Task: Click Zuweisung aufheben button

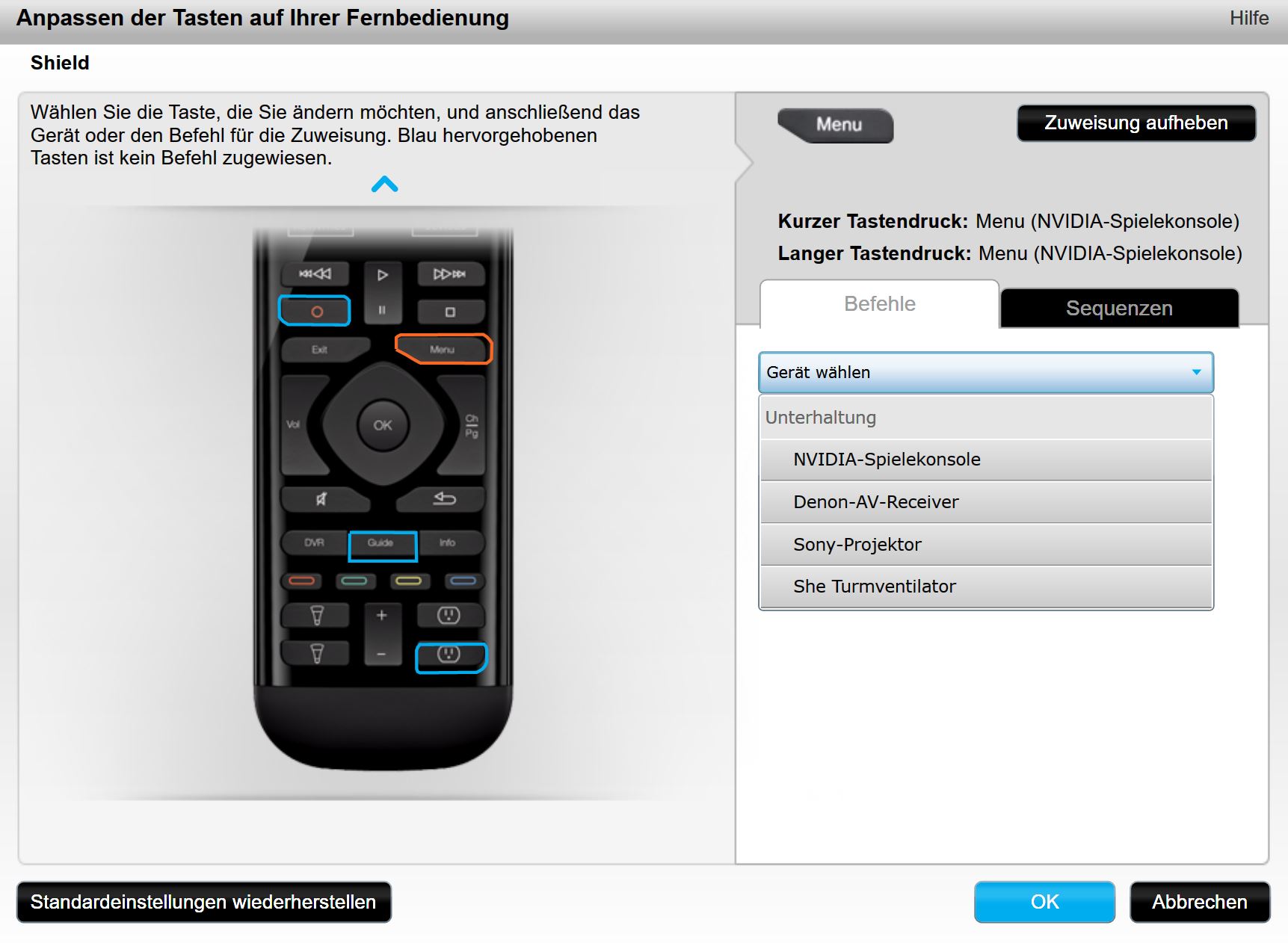Action: 1136,123
